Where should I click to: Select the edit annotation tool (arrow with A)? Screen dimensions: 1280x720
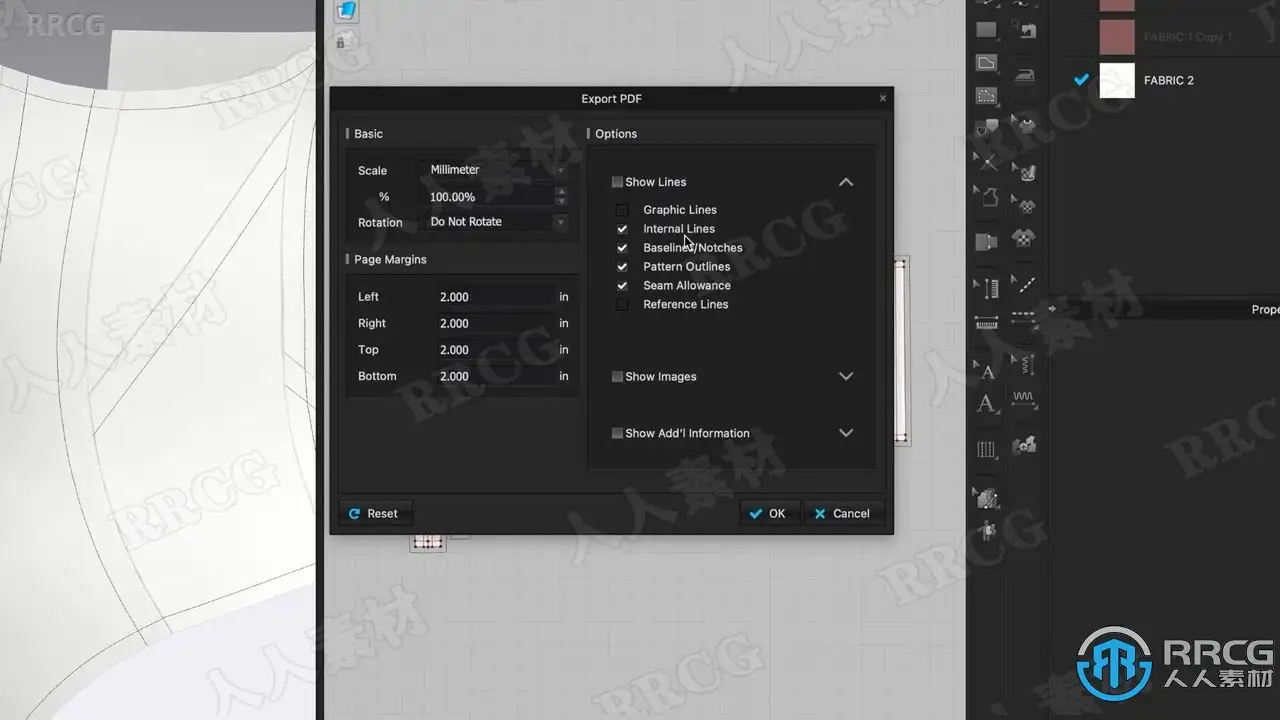pyautogui.click(x=987, y=370)
